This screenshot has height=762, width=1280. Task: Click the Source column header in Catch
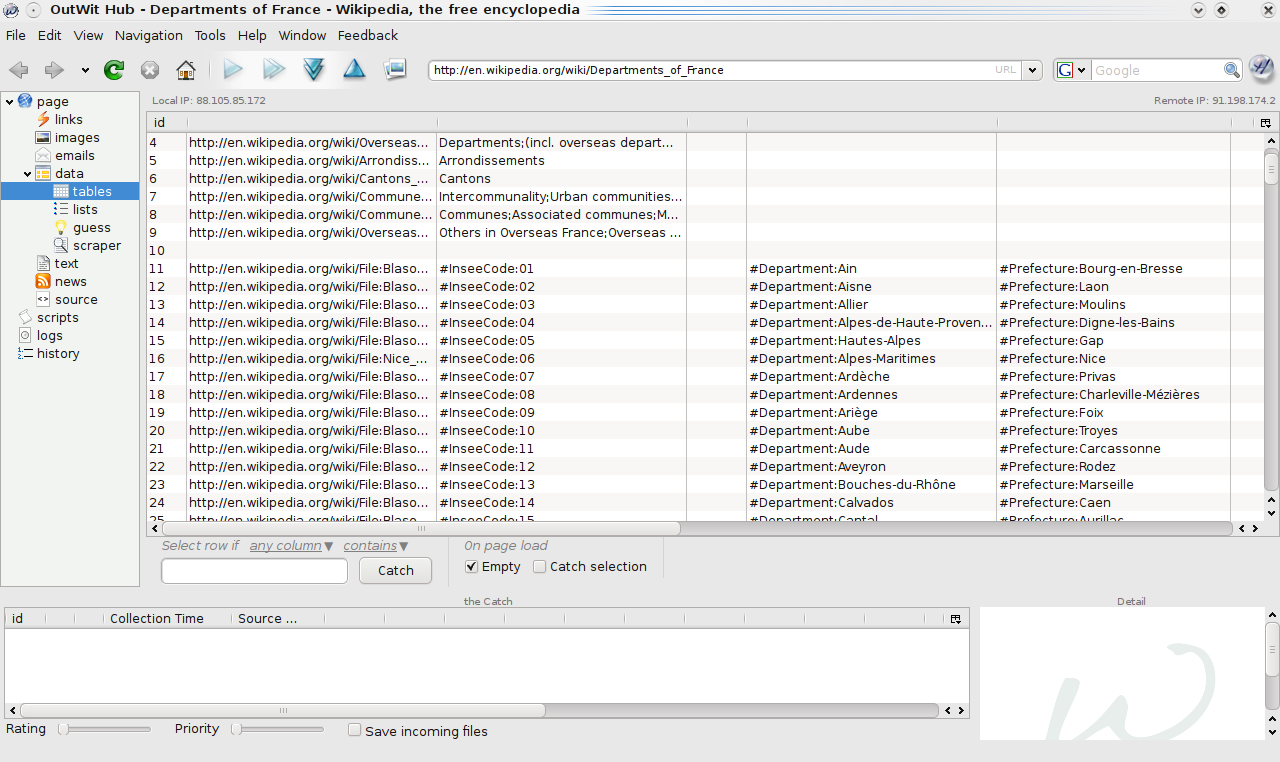click(x=277, y=619)
